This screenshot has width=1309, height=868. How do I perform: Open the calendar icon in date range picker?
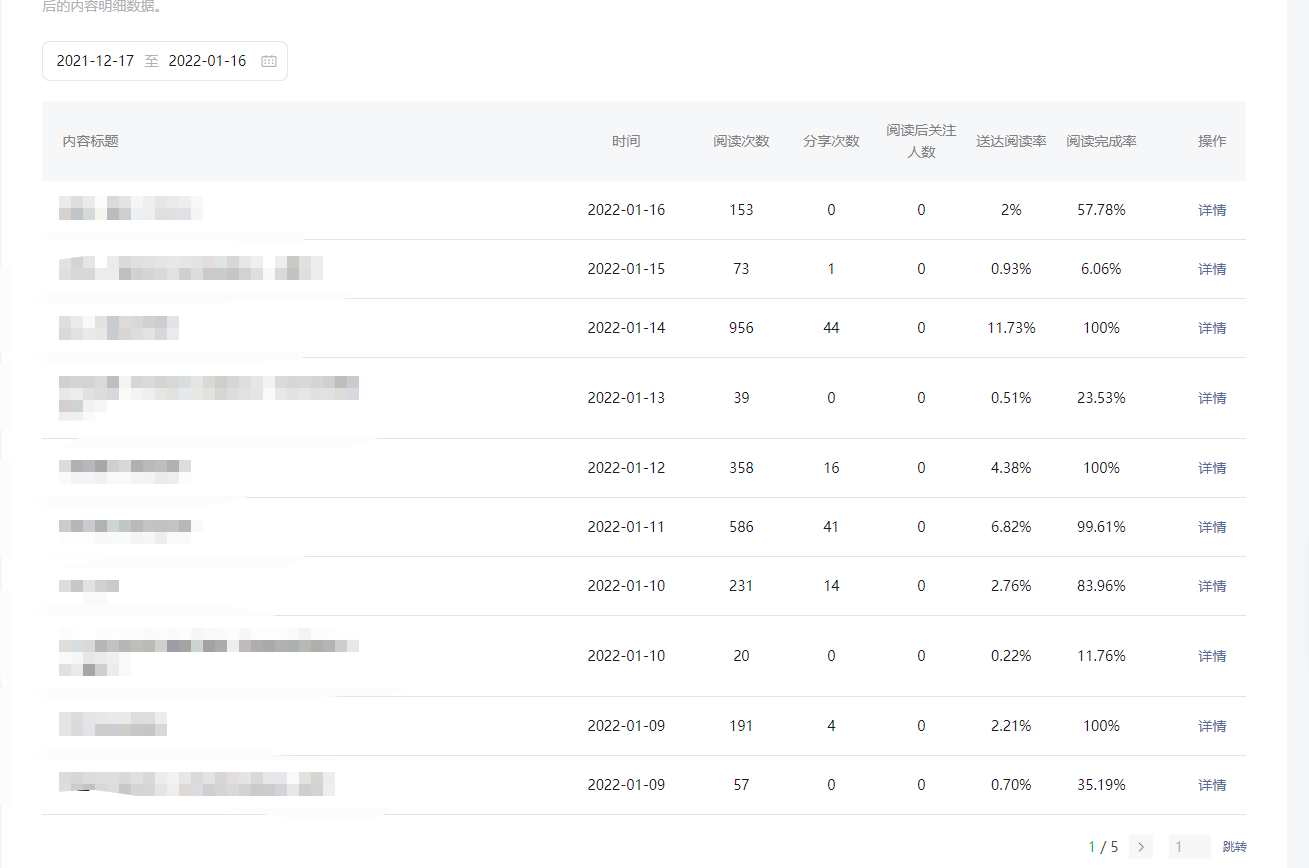269,61
